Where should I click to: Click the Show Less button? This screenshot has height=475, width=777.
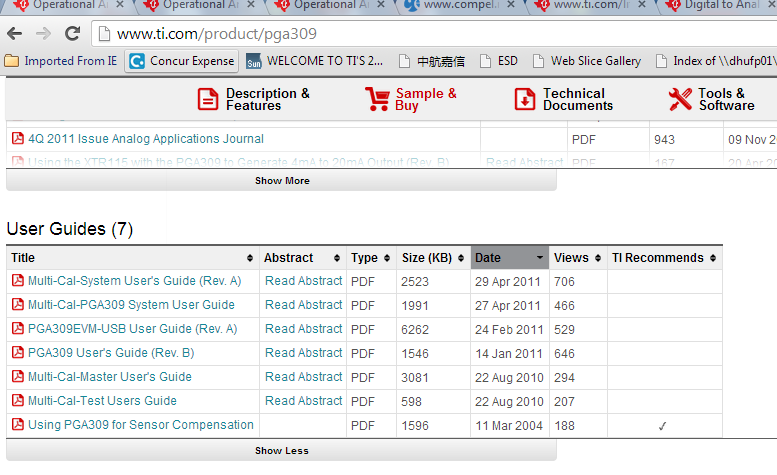(x=281, y=451)
